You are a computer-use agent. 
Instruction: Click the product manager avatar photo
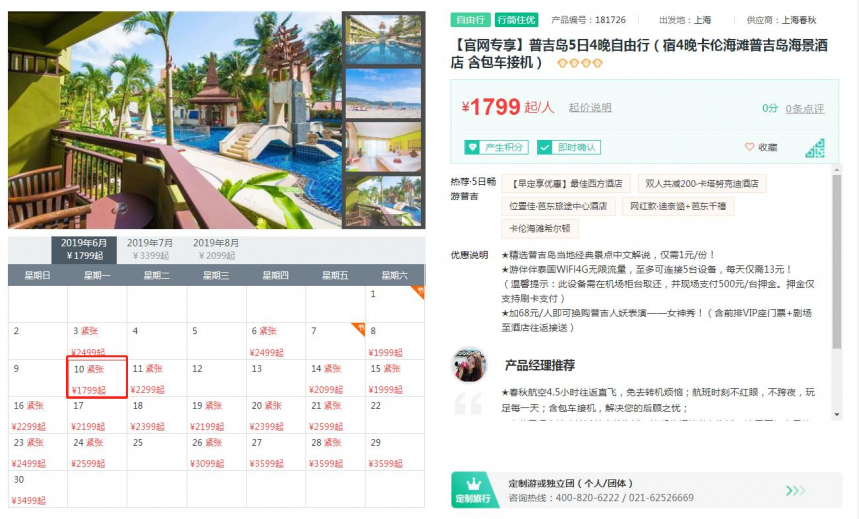coord(469,364)
